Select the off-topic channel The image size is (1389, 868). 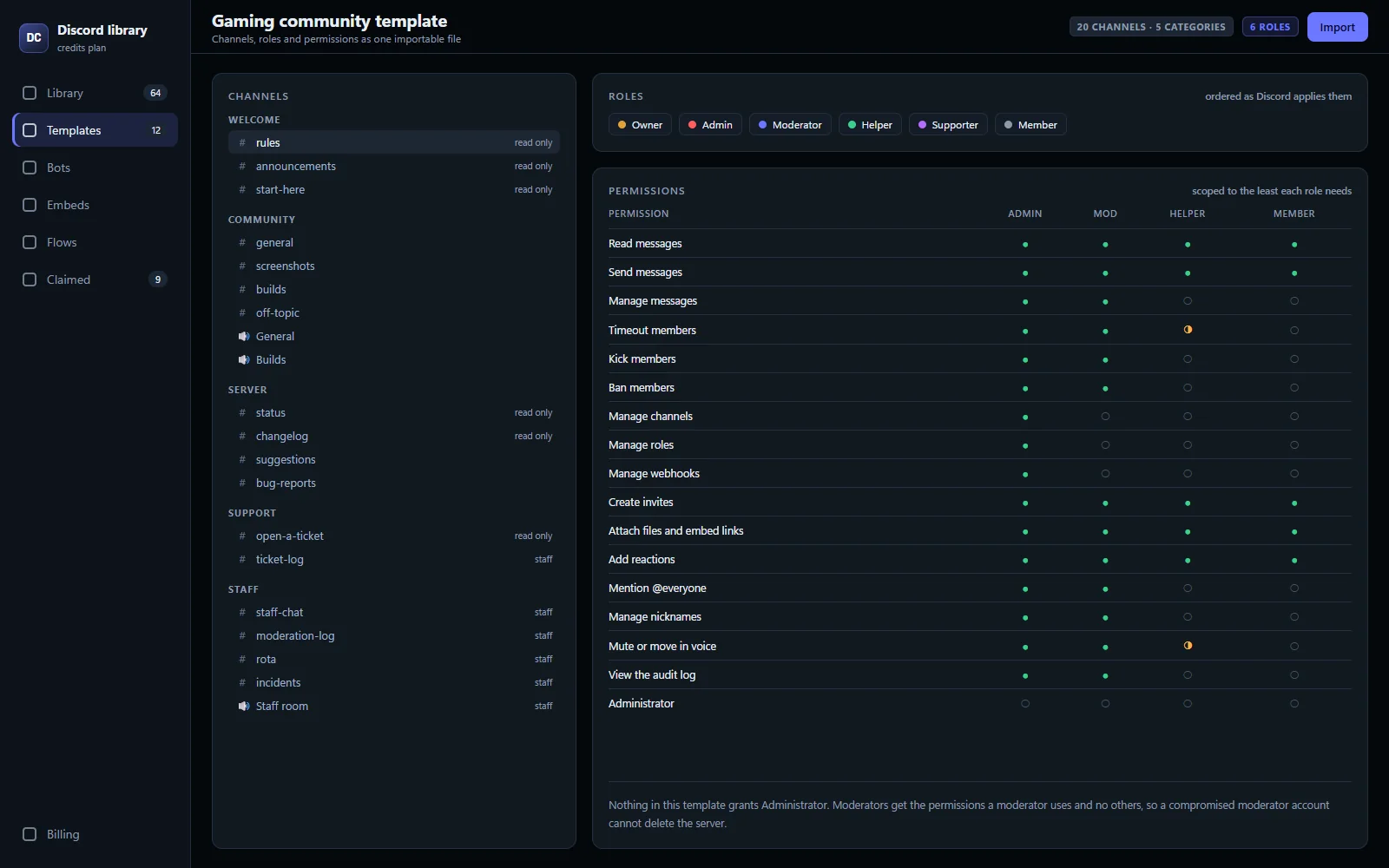click(x=394, y=312)
